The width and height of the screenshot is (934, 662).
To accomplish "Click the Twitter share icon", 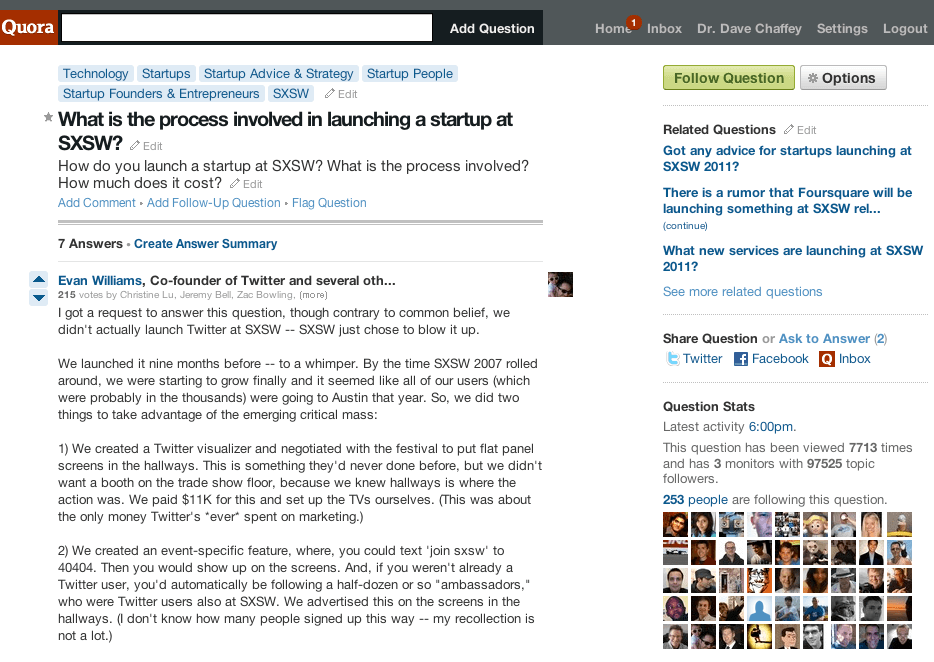I will point(672,359).
